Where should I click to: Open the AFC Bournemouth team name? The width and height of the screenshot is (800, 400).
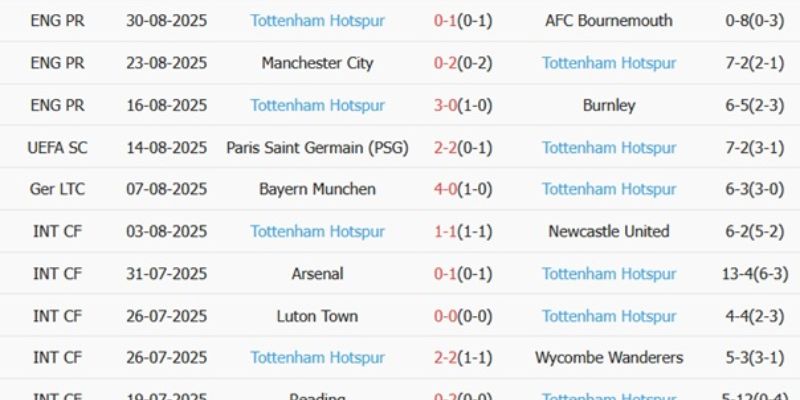tap(608, 21)
